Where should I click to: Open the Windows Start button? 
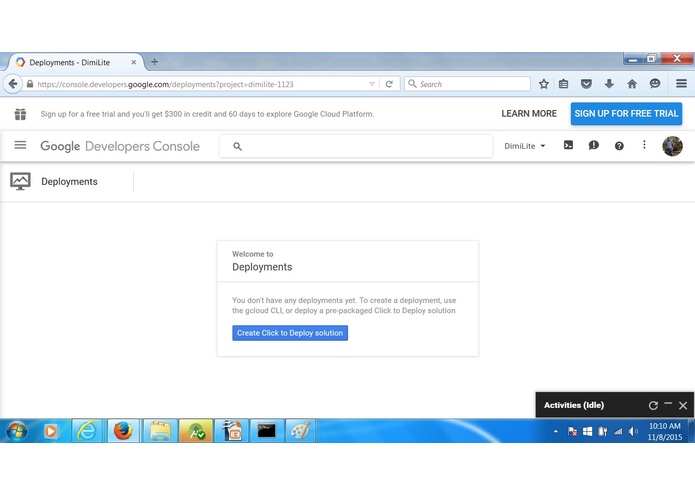point(17,431)
